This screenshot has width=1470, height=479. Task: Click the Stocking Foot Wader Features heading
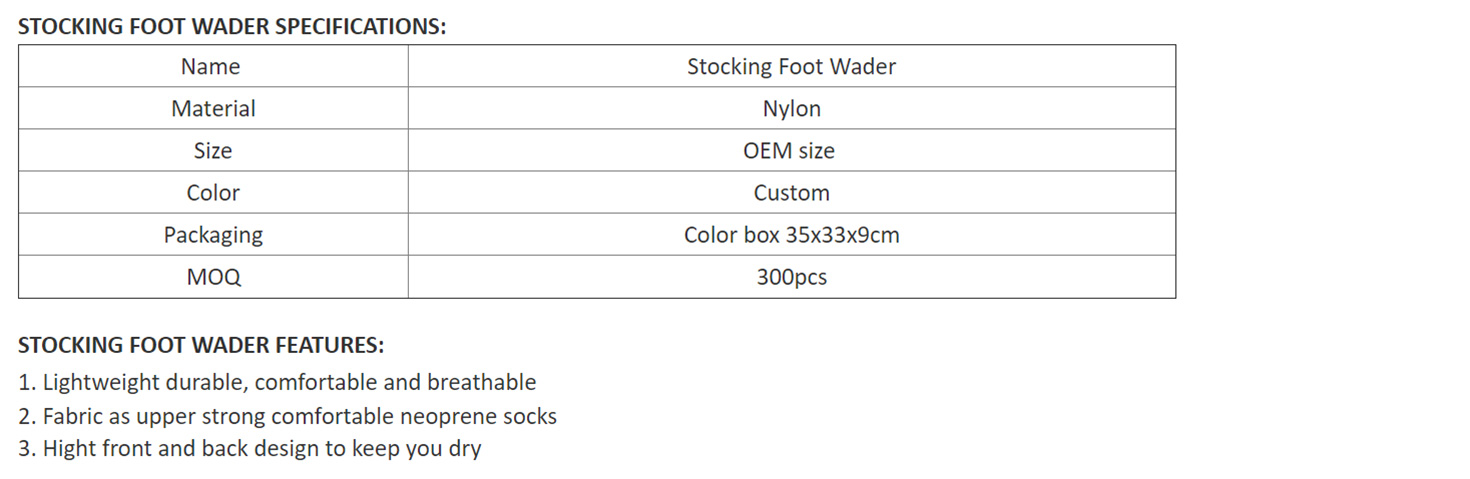point(201,346)
